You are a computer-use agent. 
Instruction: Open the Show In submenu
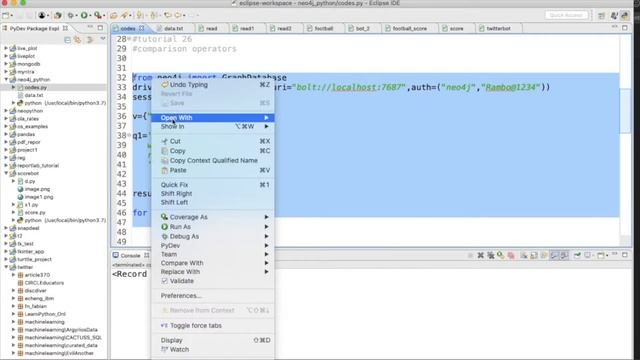point(213,127)
